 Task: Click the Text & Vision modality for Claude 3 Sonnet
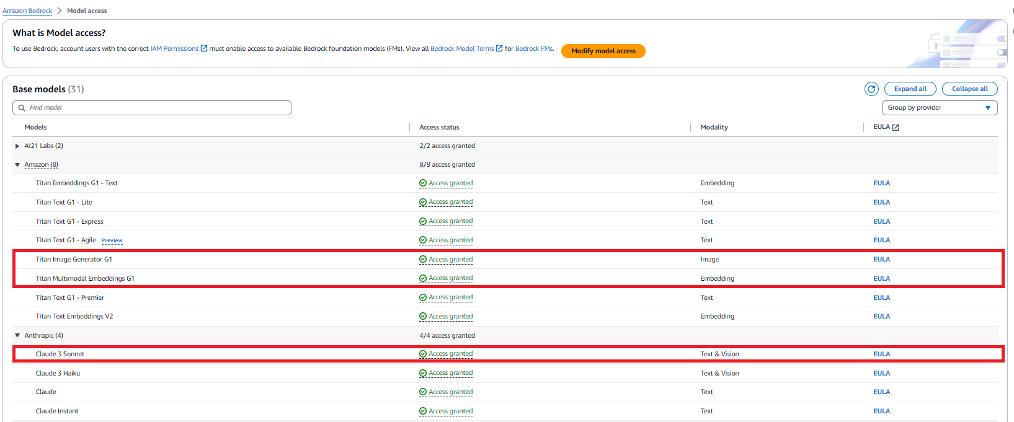tap(720, 354)
